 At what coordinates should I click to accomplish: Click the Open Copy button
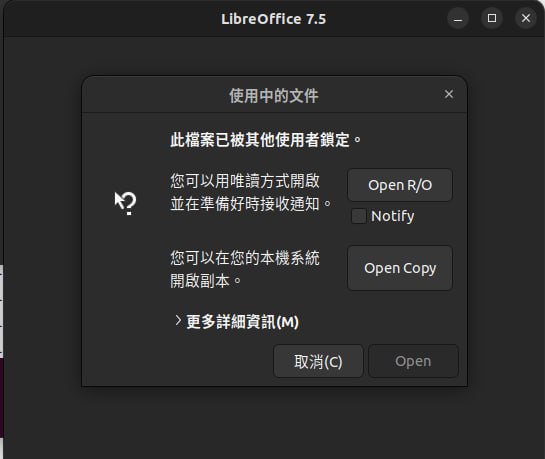pos(400,268)
